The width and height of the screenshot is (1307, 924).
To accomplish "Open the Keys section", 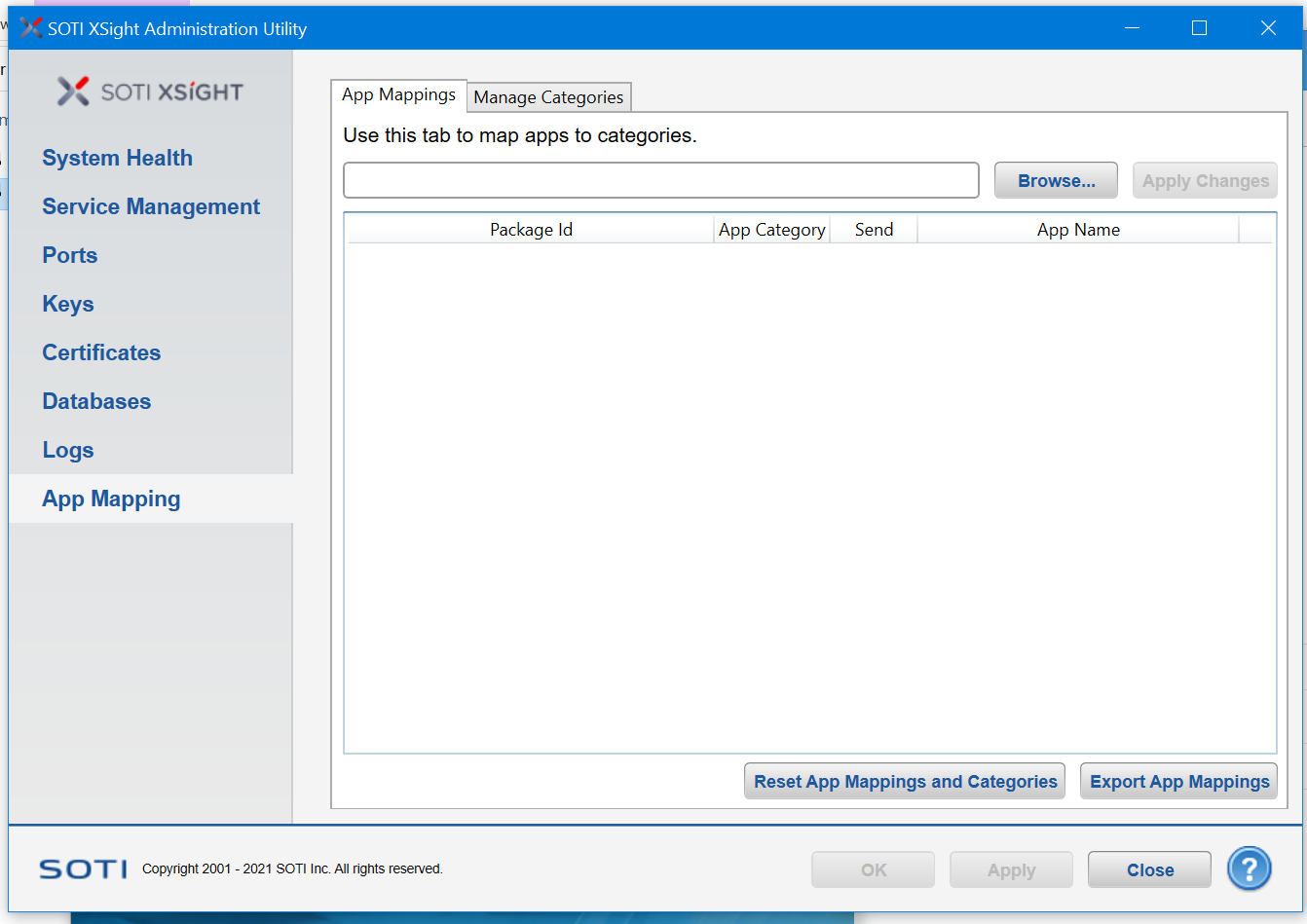I will pyautogui.click(x=68, y=304).
